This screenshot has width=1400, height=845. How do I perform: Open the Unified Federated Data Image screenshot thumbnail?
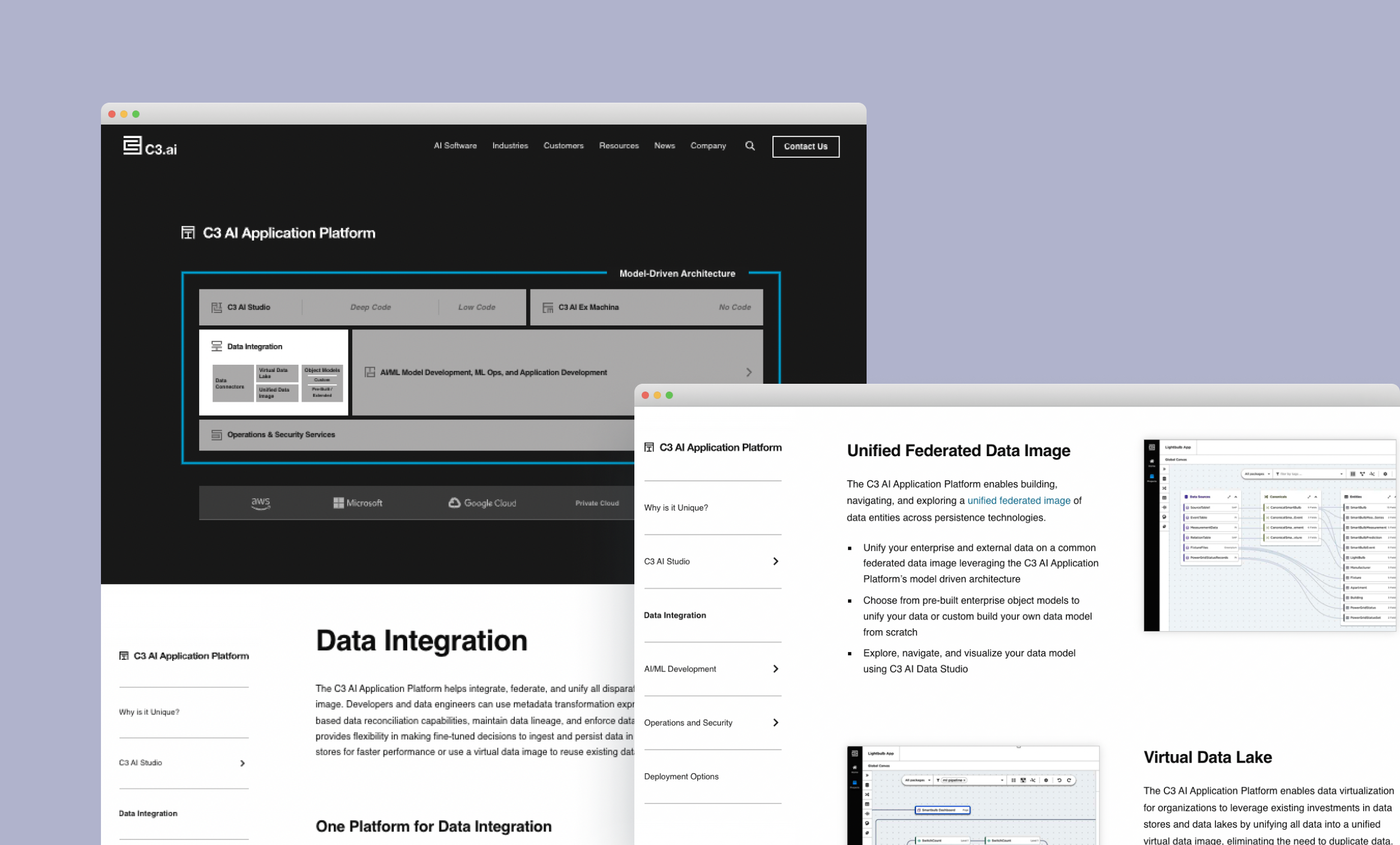[1271, 535]
